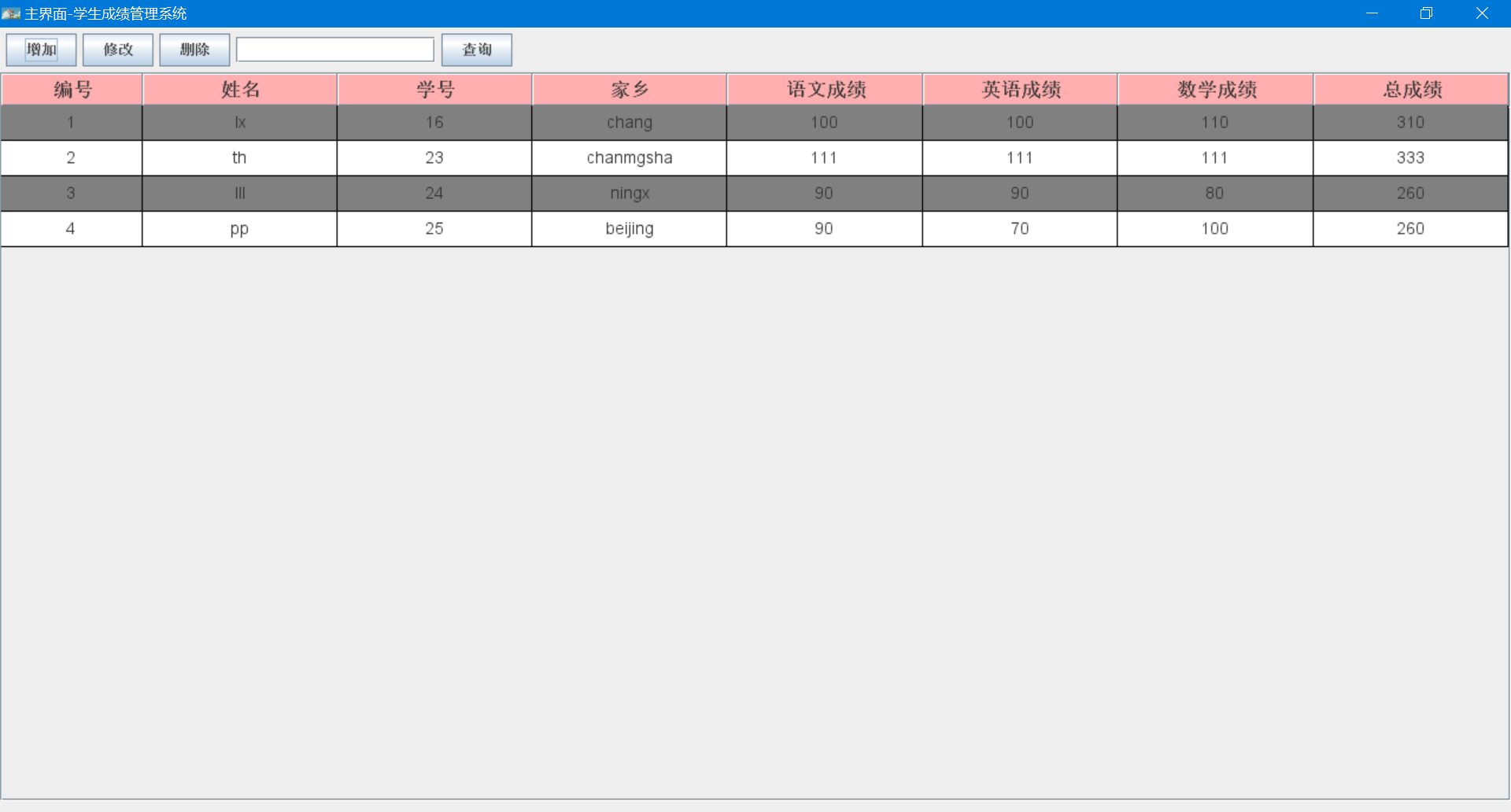This screenshot has height=812, width=1511.
Task: Click 编号 cell '4'
Action: click(71, 229)
